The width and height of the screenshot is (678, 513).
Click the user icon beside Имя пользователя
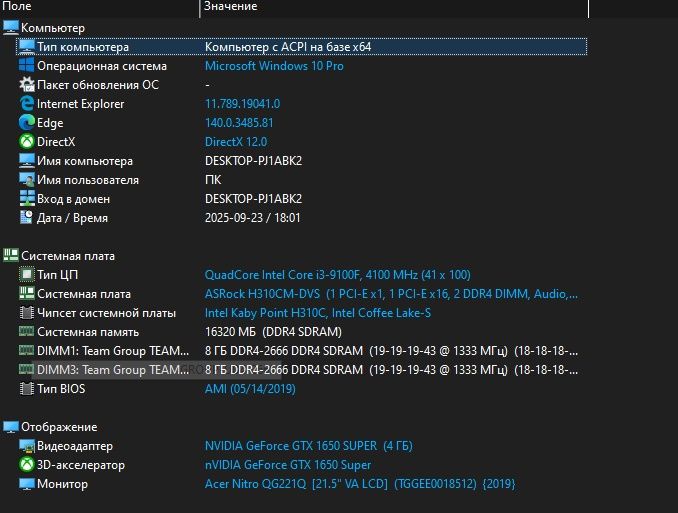(26, 180)
